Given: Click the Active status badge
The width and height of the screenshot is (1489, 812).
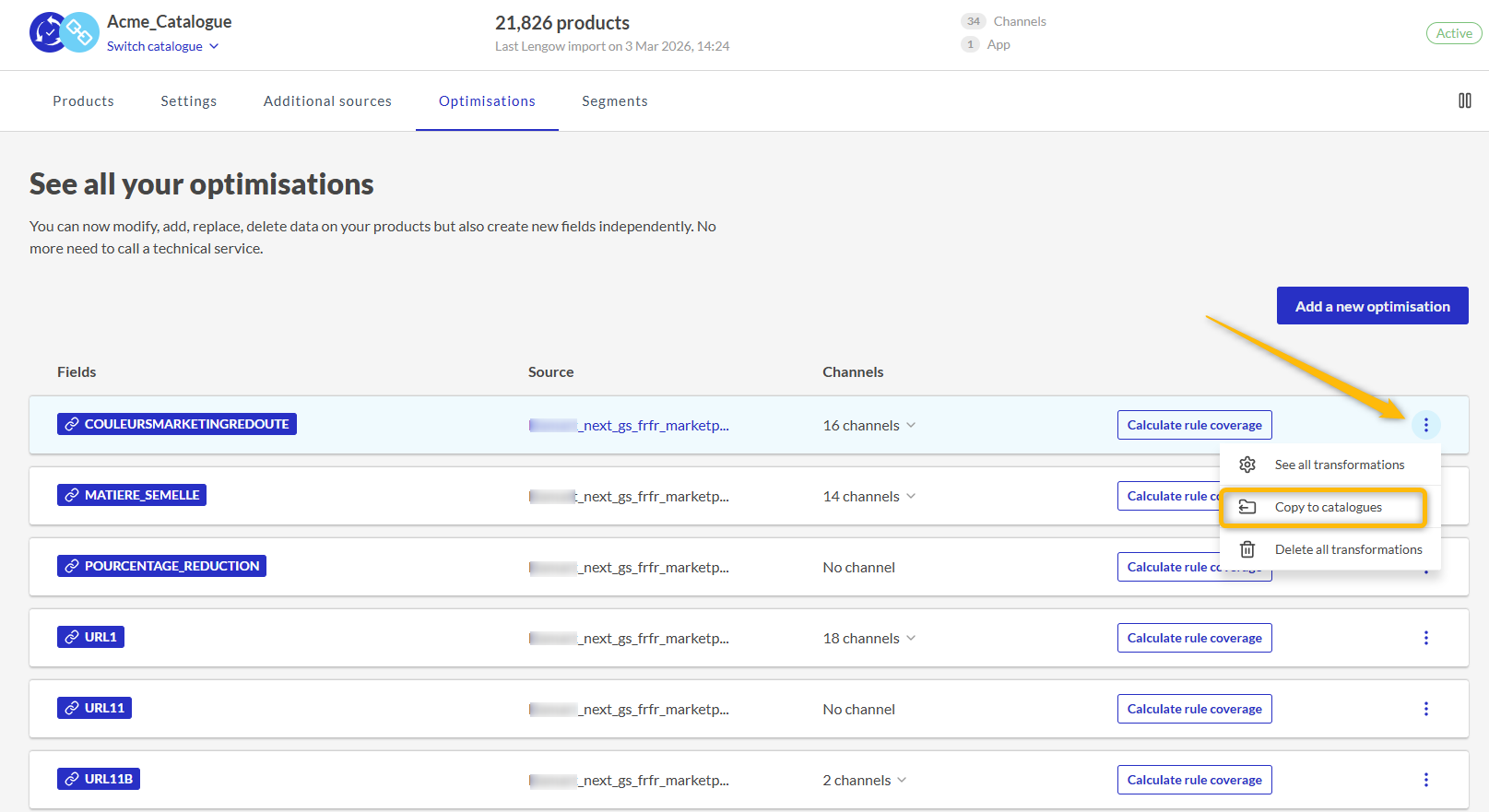Looking at the screenshot, I should [1454, 33].
